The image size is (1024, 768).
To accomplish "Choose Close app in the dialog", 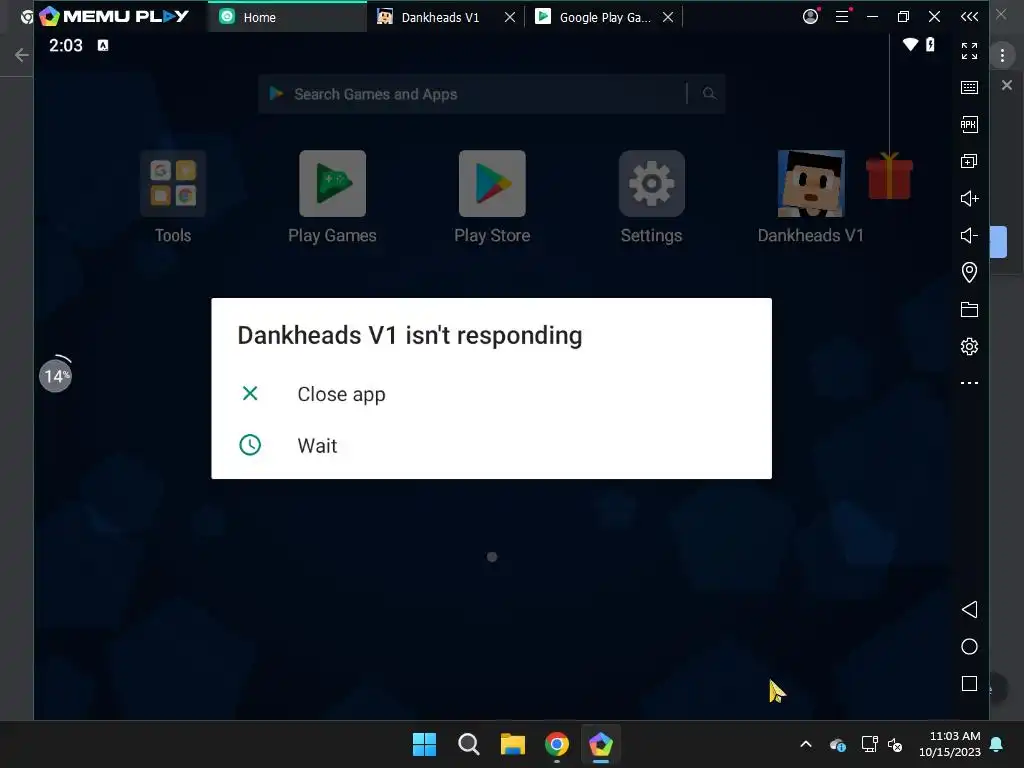I will click(x=491, y=394).
